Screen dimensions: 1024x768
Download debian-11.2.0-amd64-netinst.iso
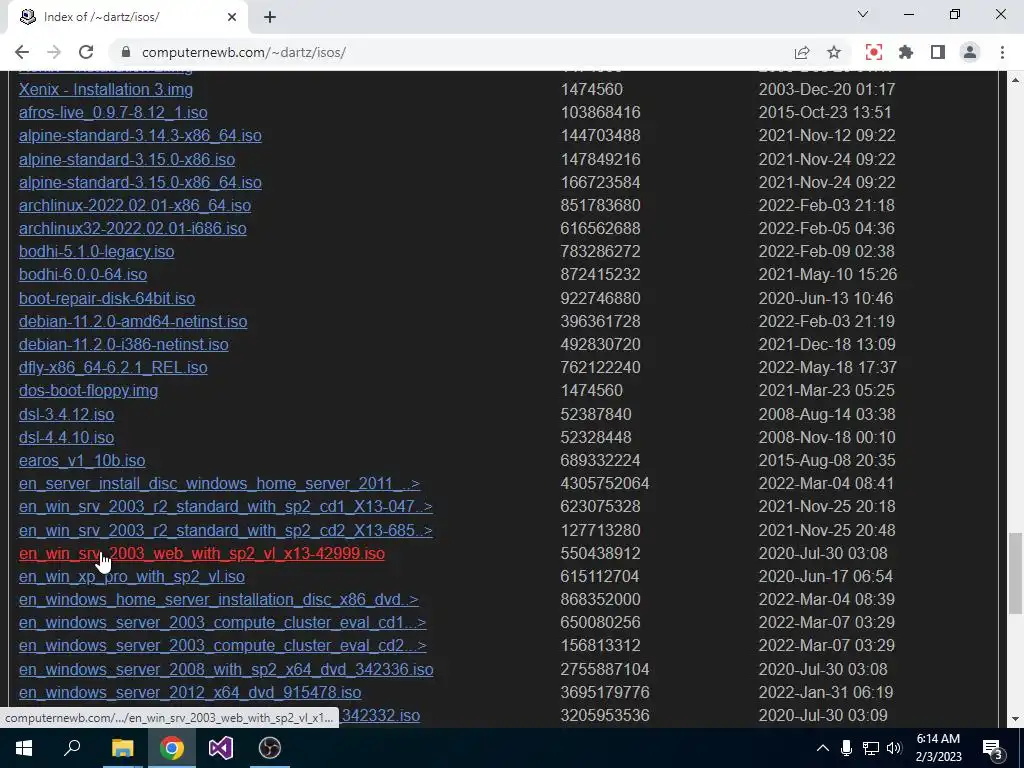tap(133, 321)
